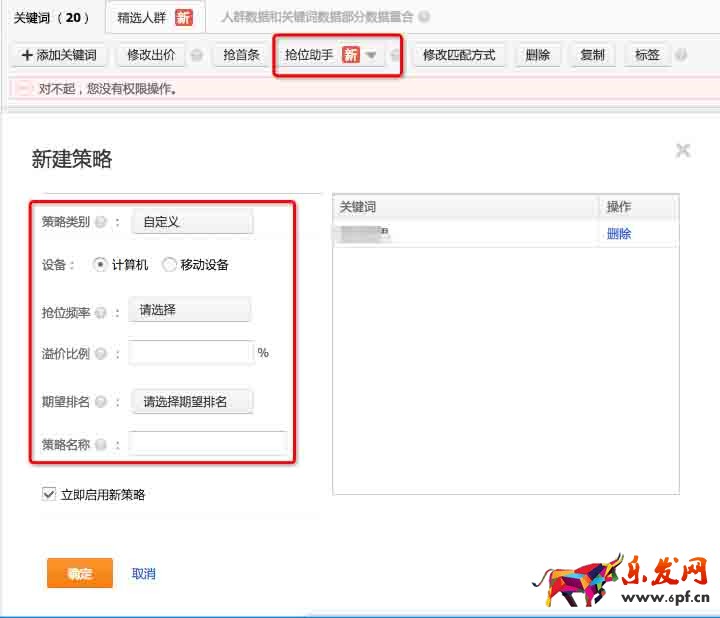Click the help icon beside 期望排名
Viewport: 720px width, 618px height.
pos(101,402)
